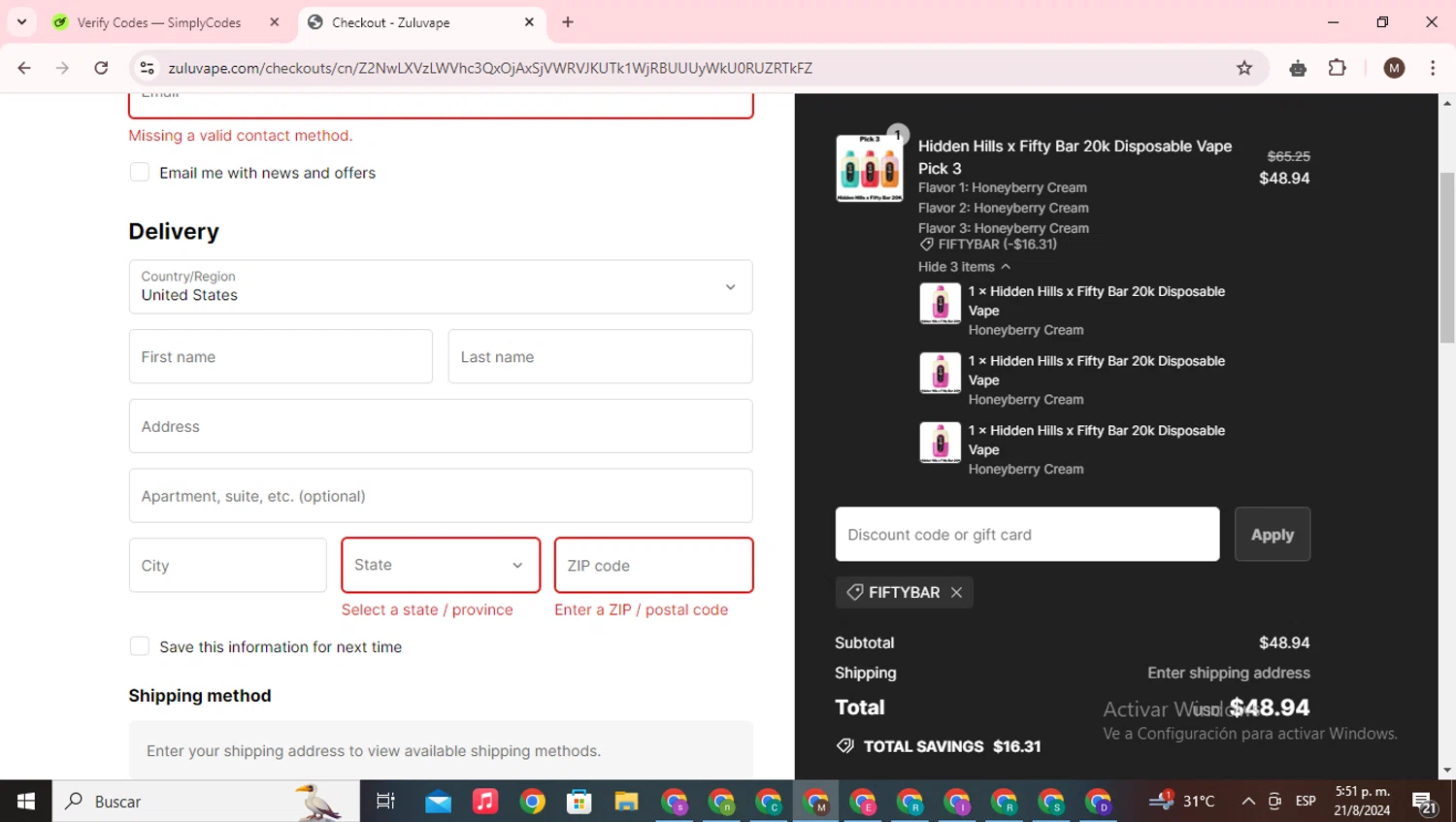Tick 'Email me with news and offers'

coord(140,173)
